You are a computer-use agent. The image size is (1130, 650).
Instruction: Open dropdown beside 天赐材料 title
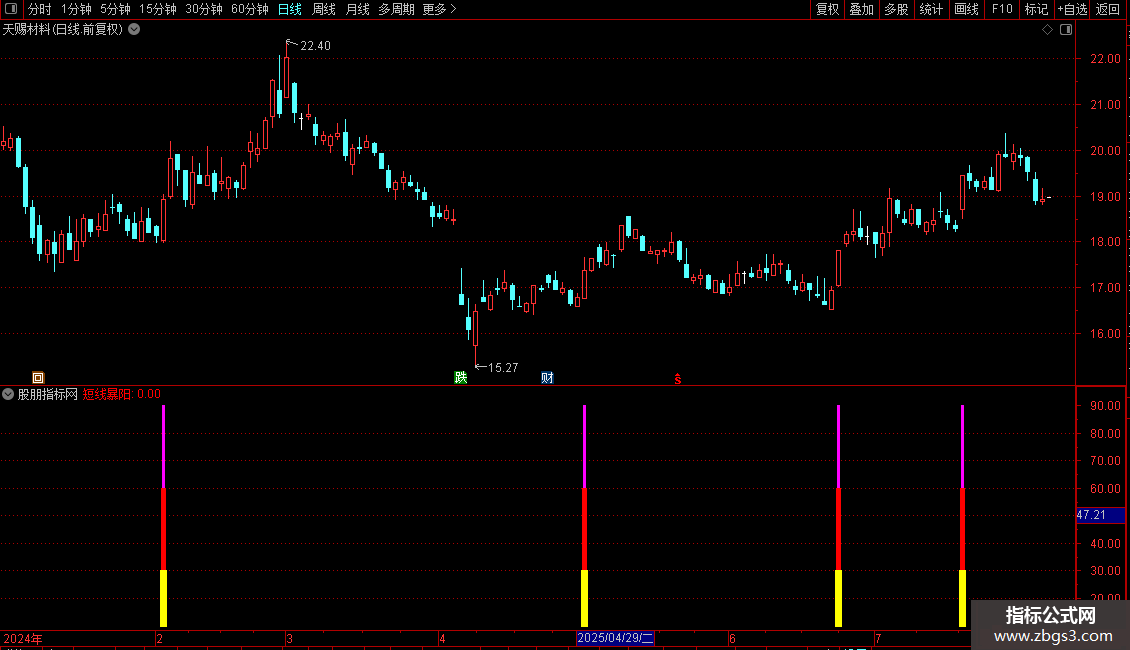134,30
